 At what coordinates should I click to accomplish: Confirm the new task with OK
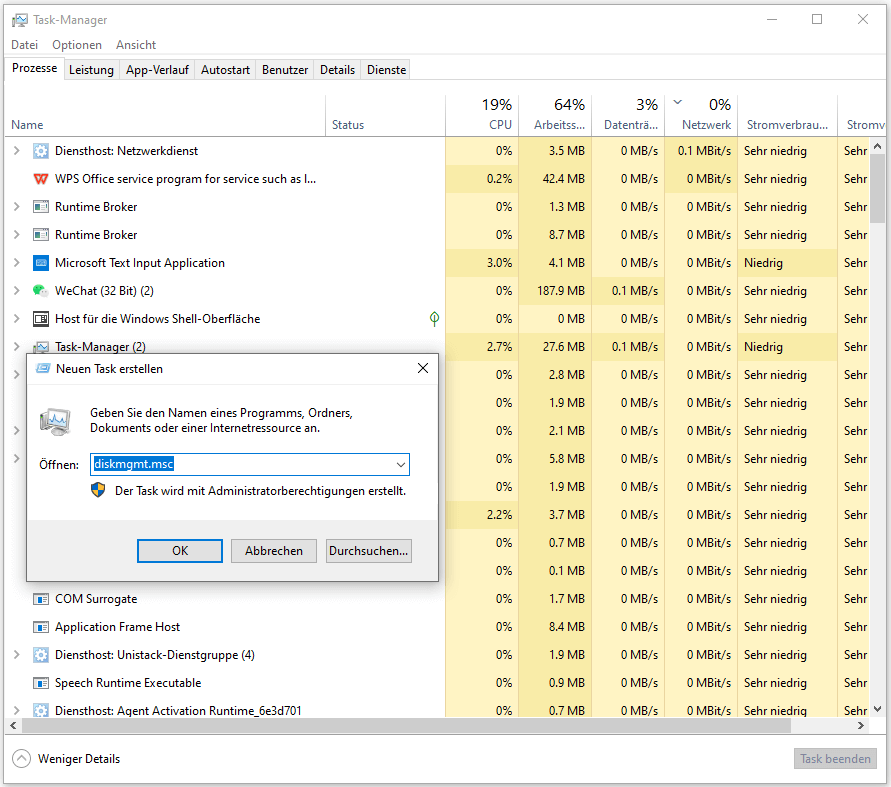179,550
